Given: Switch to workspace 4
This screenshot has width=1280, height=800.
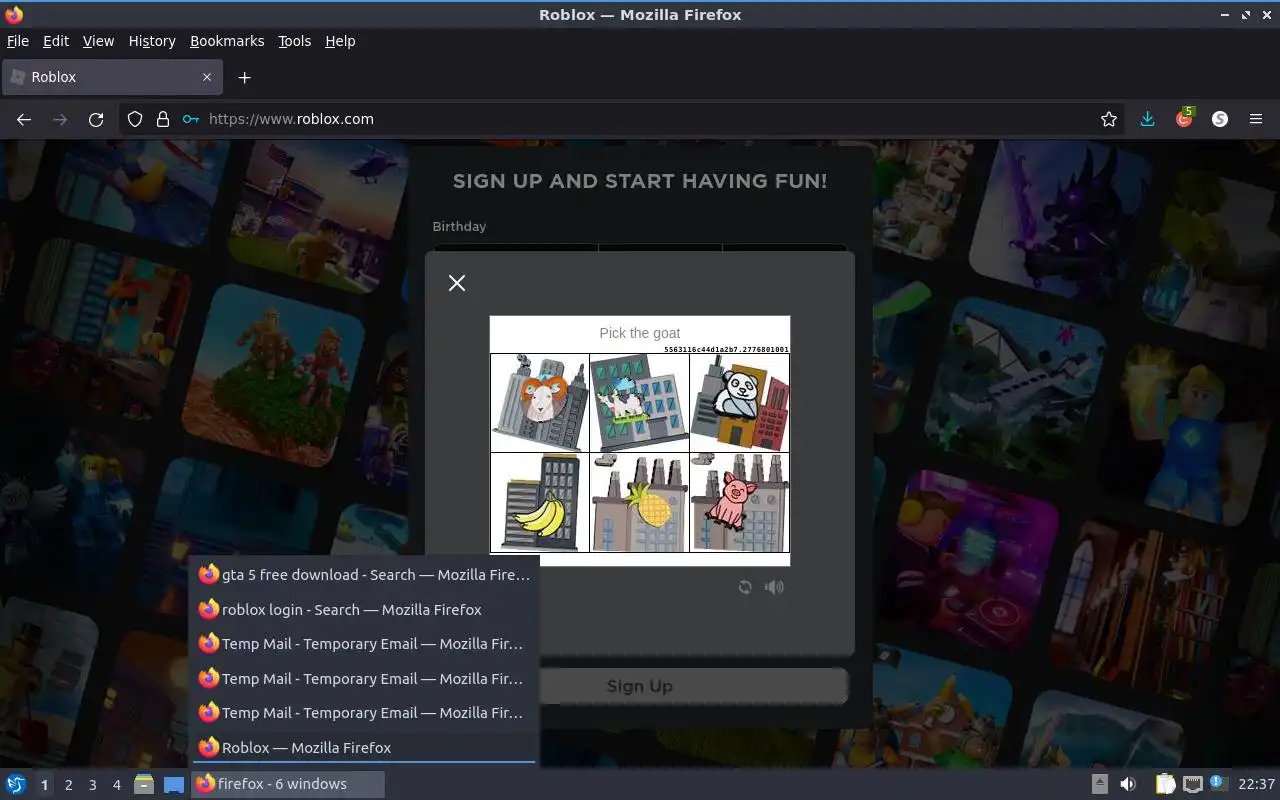Looking at the screenshot, I should (x=116, y=785).
